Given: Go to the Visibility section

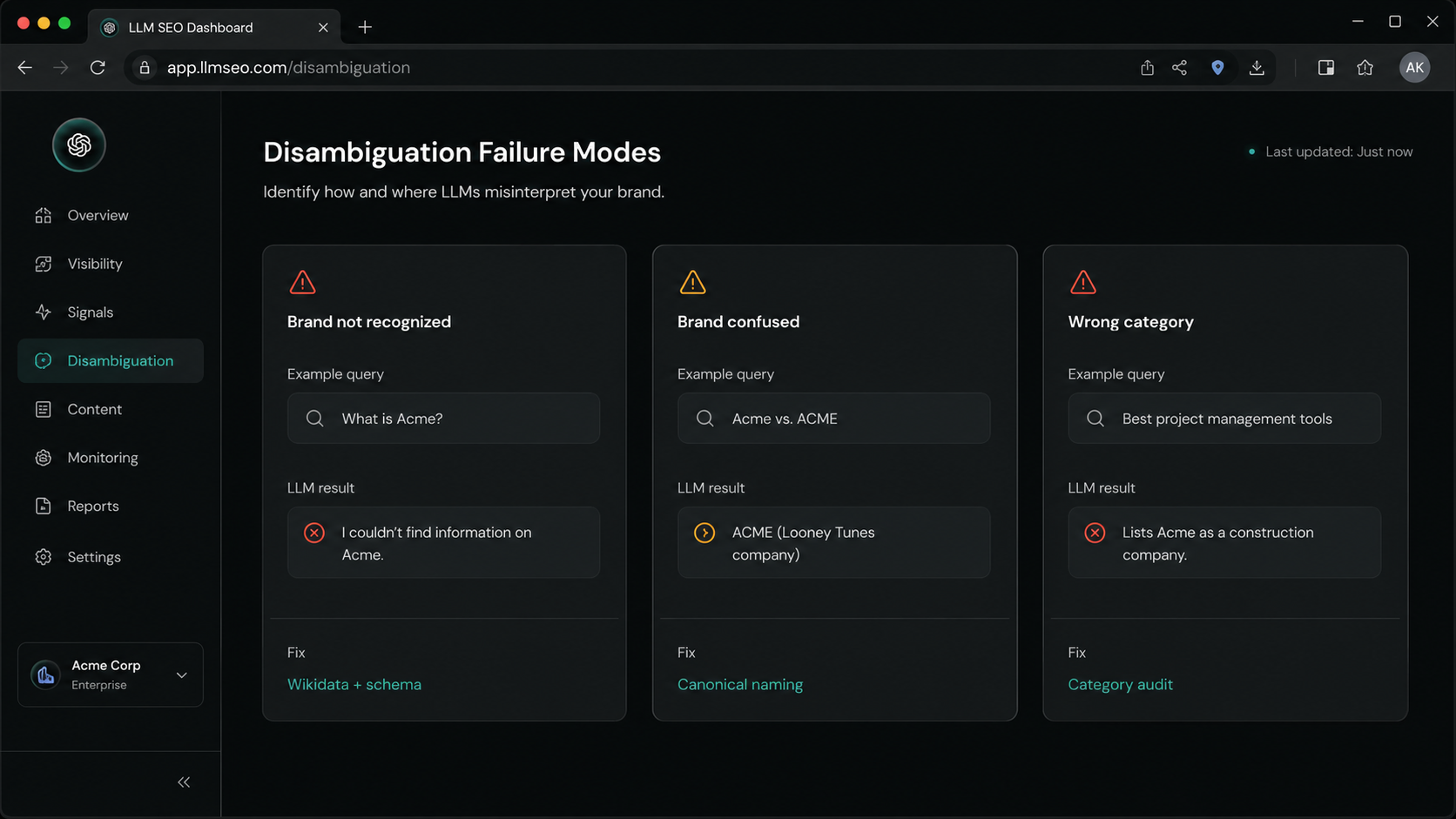Looking at the screenshot, I should [110, 264].
